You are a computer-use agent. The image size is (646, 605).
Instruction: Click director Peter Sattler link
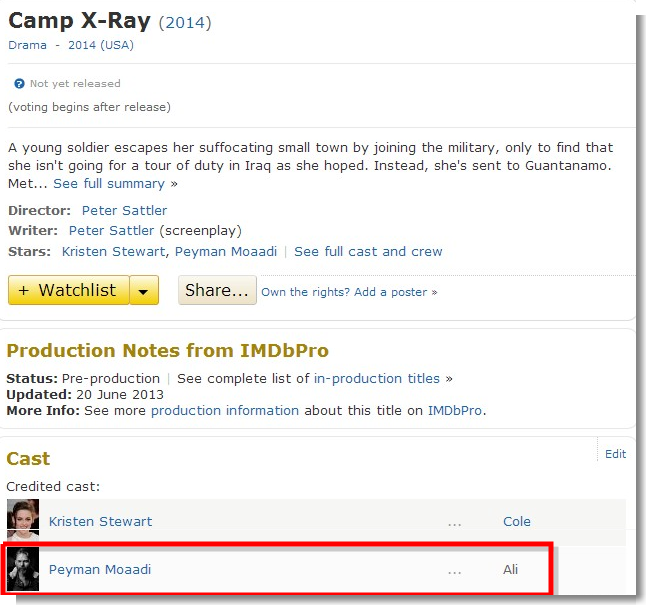(x=124, y=211)
